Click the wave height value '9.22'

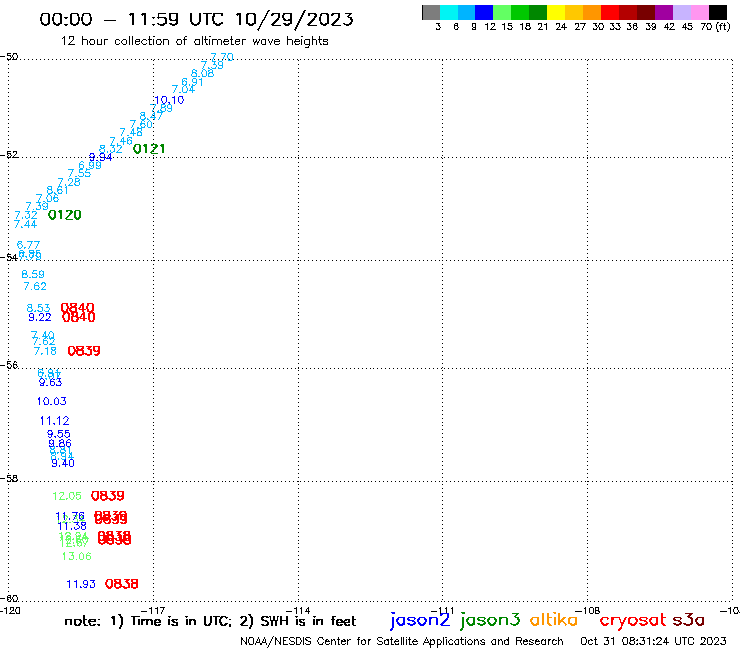click(40, 317)
